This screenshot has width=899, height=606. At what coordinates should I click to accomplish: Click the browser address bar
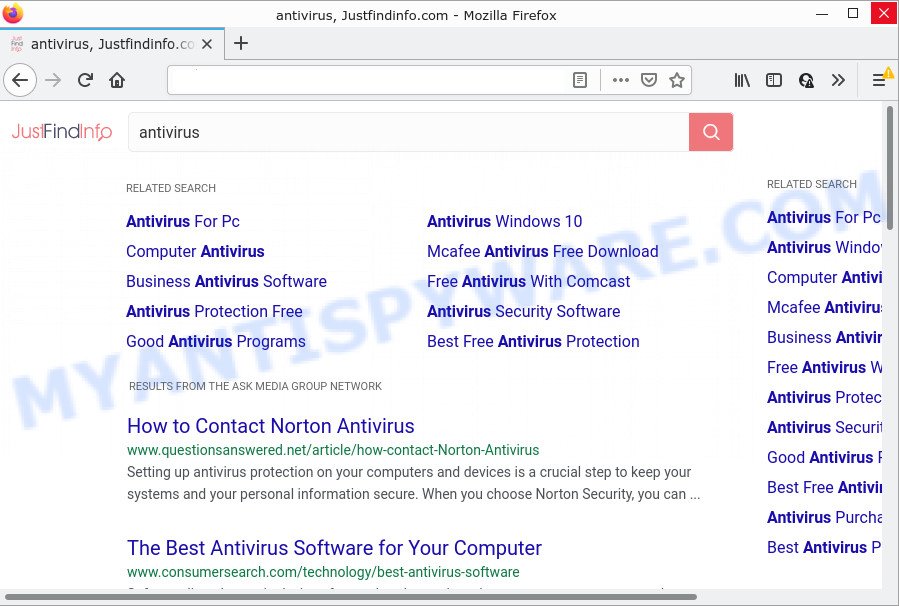pos(367,80)
